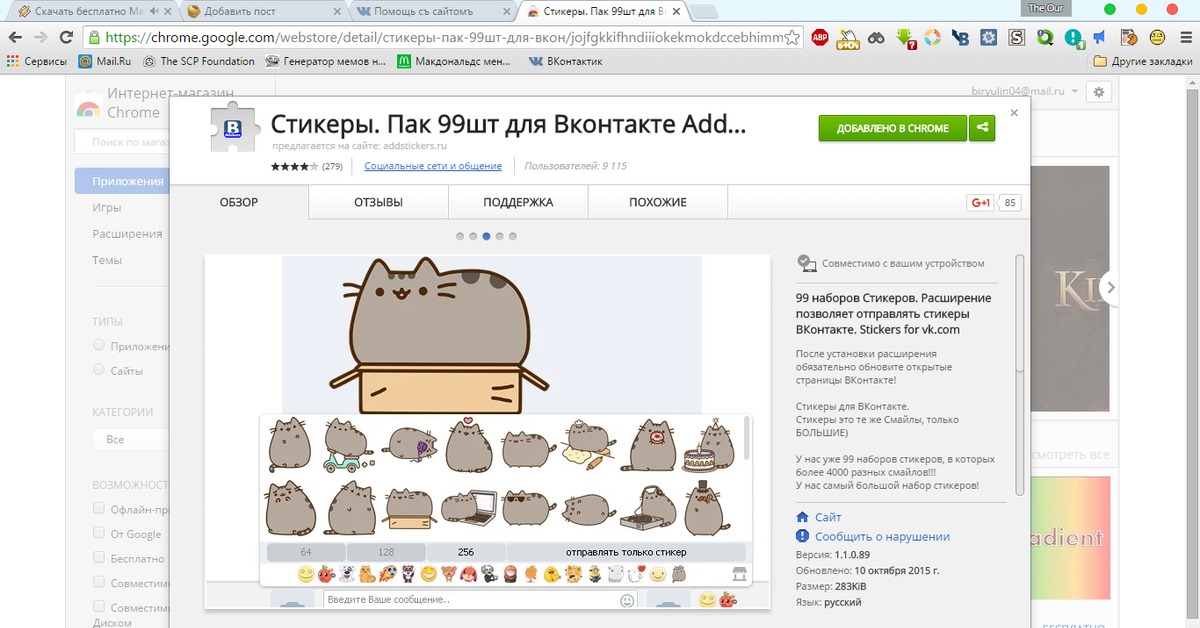Click the yellow smiley face extension icon
The image size is (1200, 628).
pyautogui.click(x=1157, y=38)
